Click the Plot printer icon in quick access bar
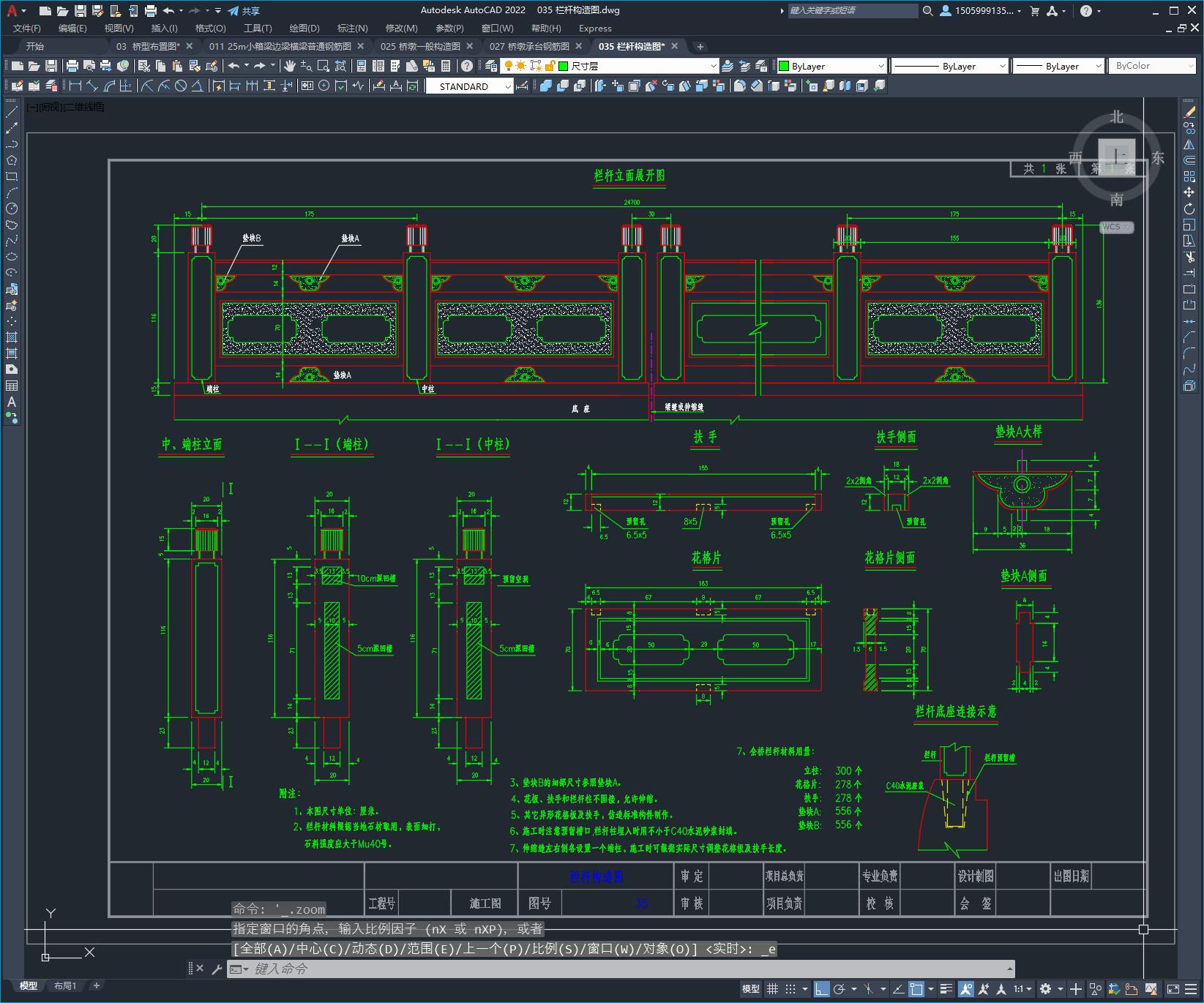The width and height of the screenshot is (1204, 1003). [151, 10]
